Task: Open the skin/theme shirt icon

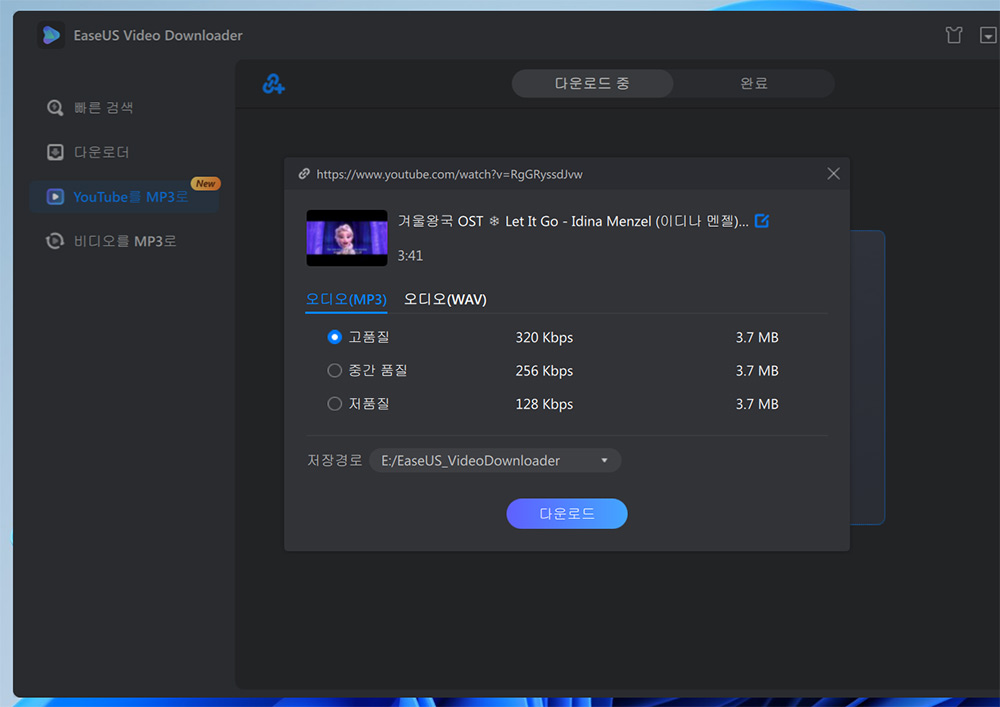Action: click(x=953, y=35)
